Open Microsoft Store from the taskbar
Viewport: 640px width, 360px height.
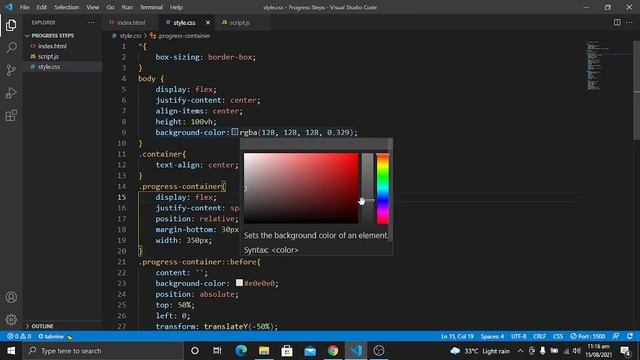tap(287, 351)
